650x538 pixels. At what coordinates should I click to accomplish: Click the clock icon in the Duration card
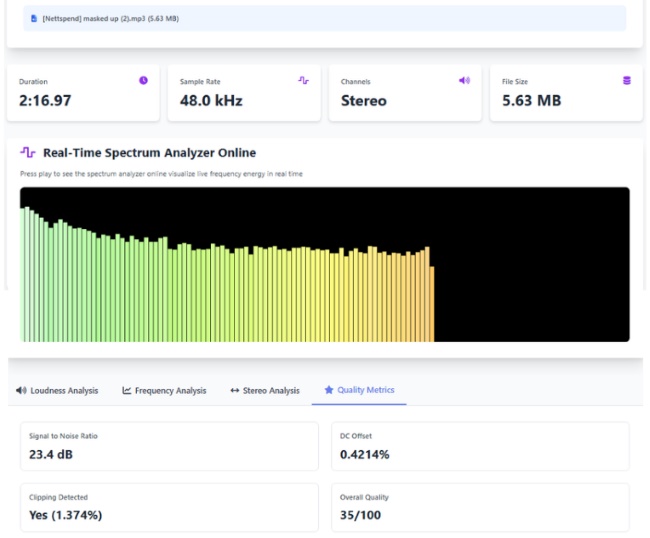[x=143, y=81]
